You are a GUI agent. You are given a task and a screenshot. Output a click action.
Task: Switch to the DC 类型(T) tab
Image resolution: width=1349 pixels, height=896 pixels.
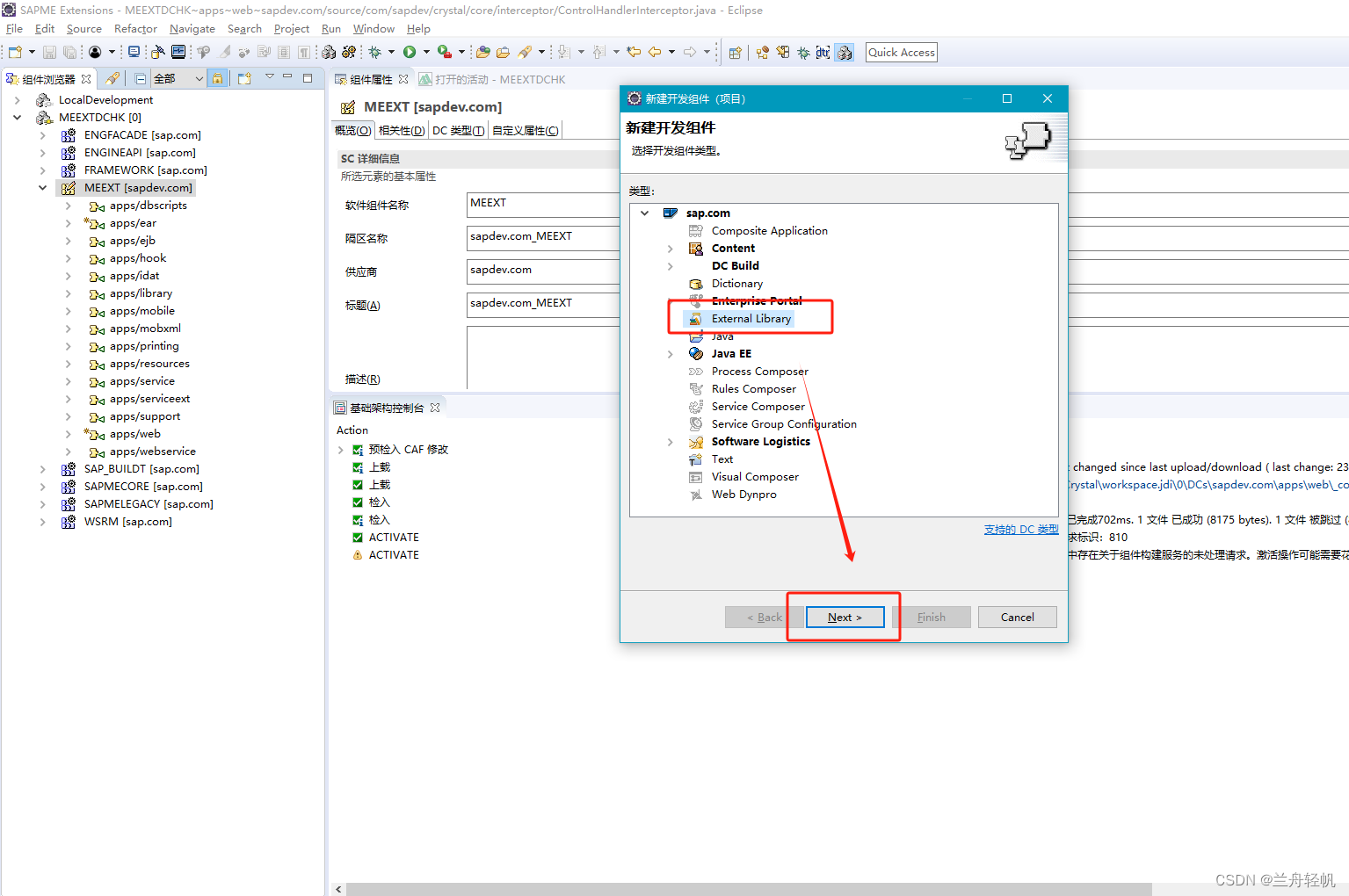coord(458,131)
